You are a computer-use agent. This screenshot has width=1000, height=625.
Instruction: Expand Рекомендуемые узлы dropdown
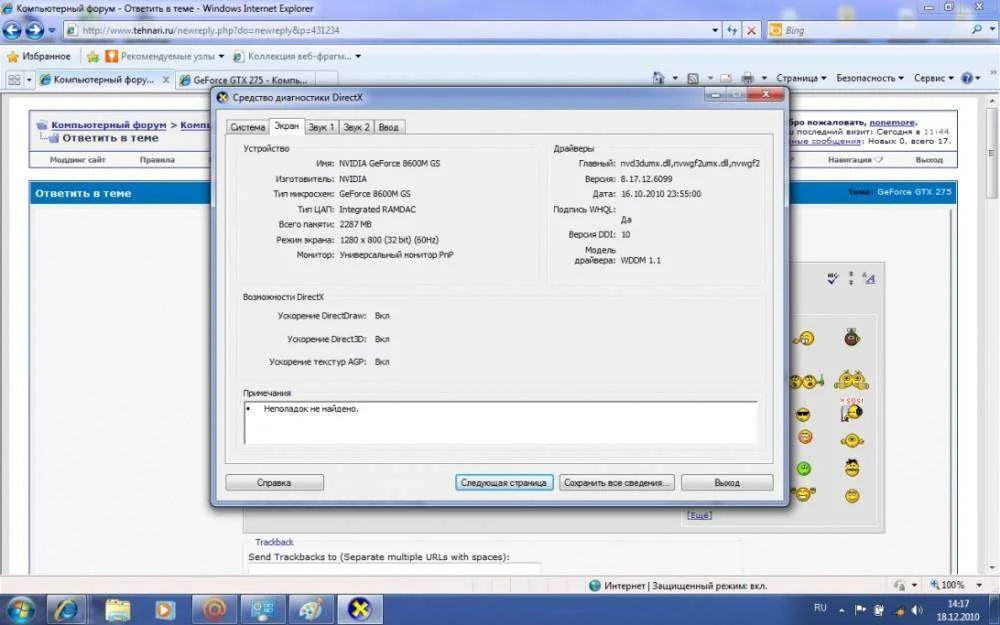[x=221, y=56]
